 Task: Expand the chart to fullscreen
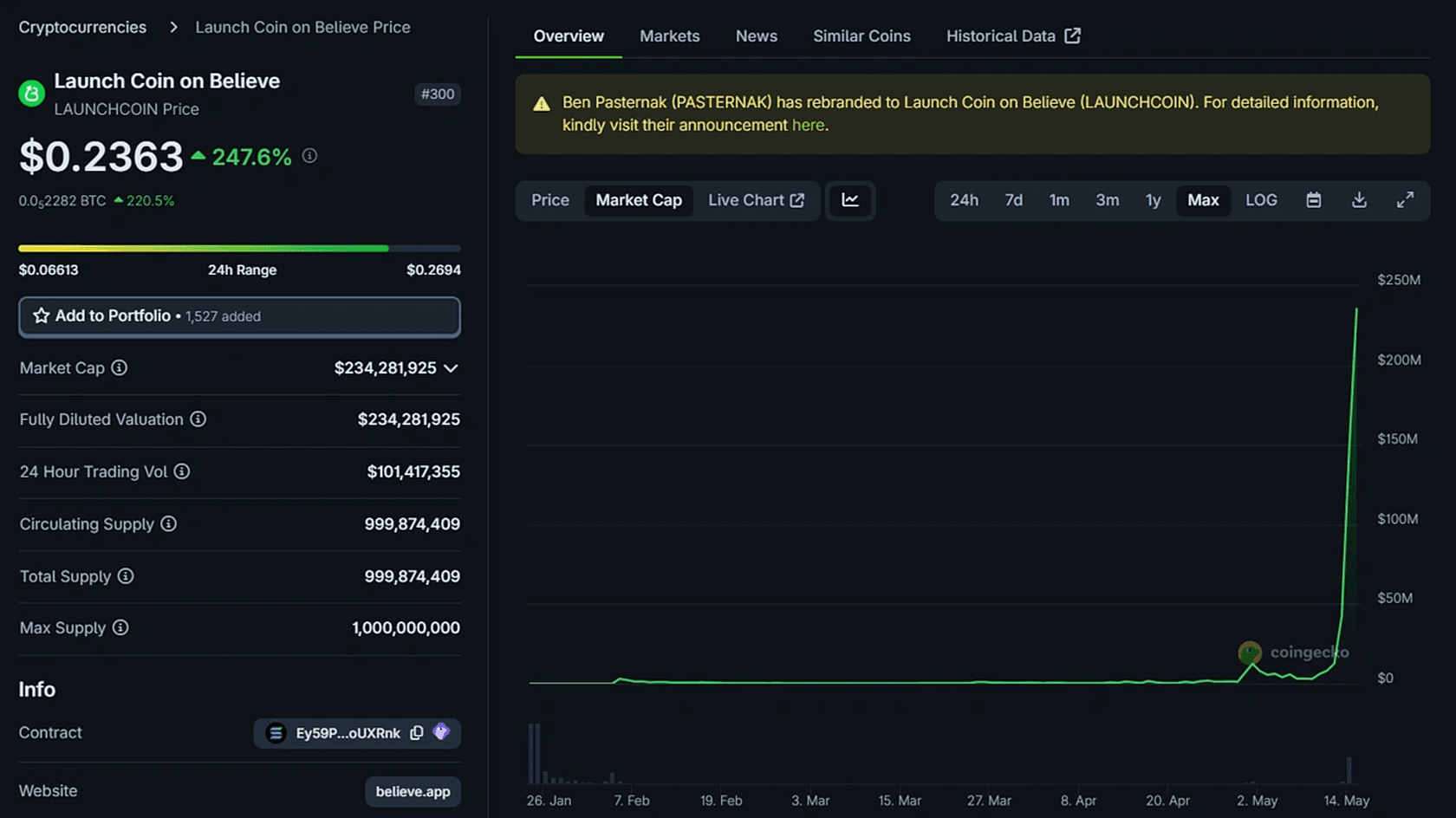(1407, 200)
